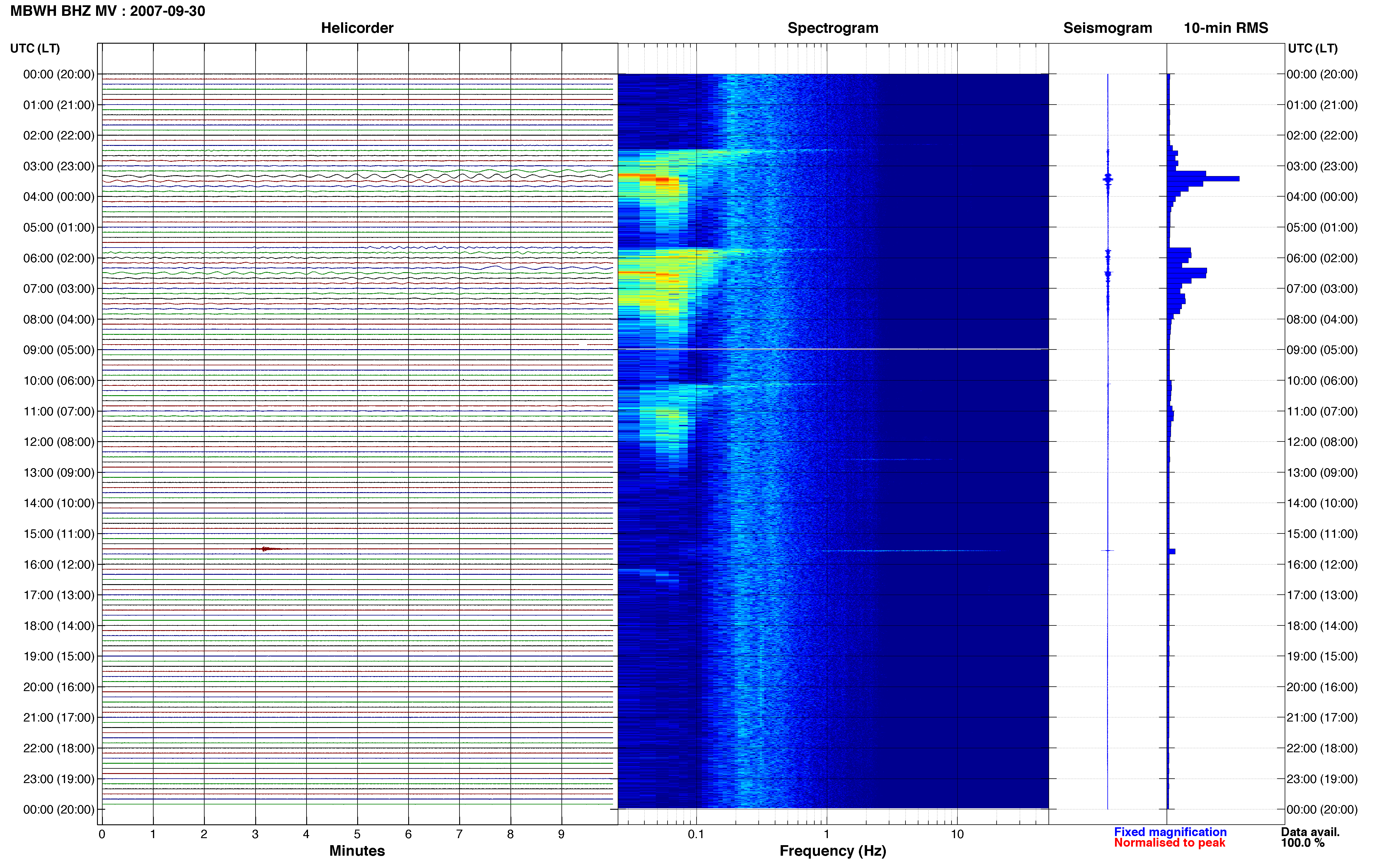Screen dimensions: 1389x868
Task: Click the '10' frequency tick label
Action: [x=957, y=834]
